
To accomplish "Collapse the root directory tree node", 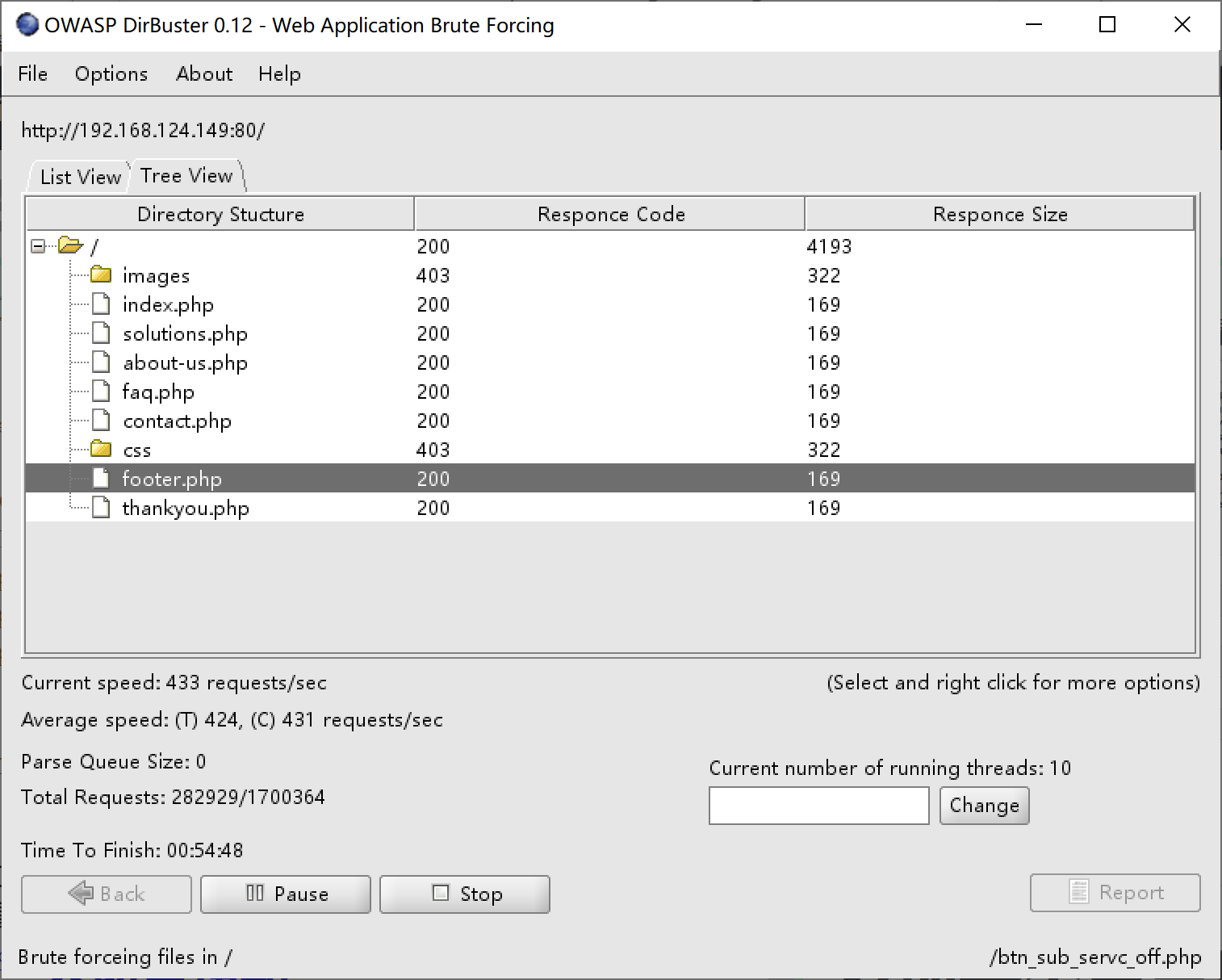I will pyautogui.click(x=38, y=246).
